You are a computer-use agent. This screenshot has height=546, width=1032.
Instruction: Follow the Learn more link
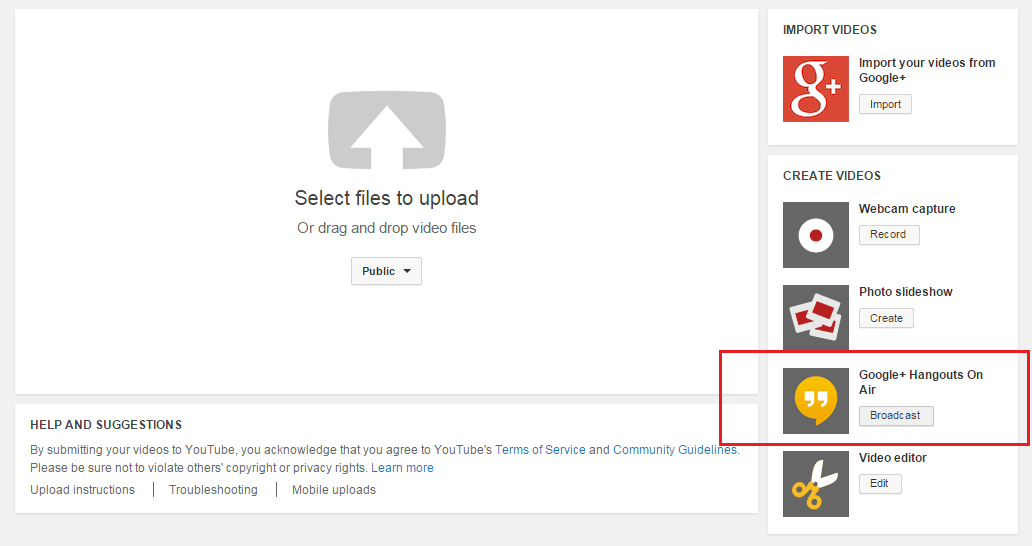(x=402, y=468)
